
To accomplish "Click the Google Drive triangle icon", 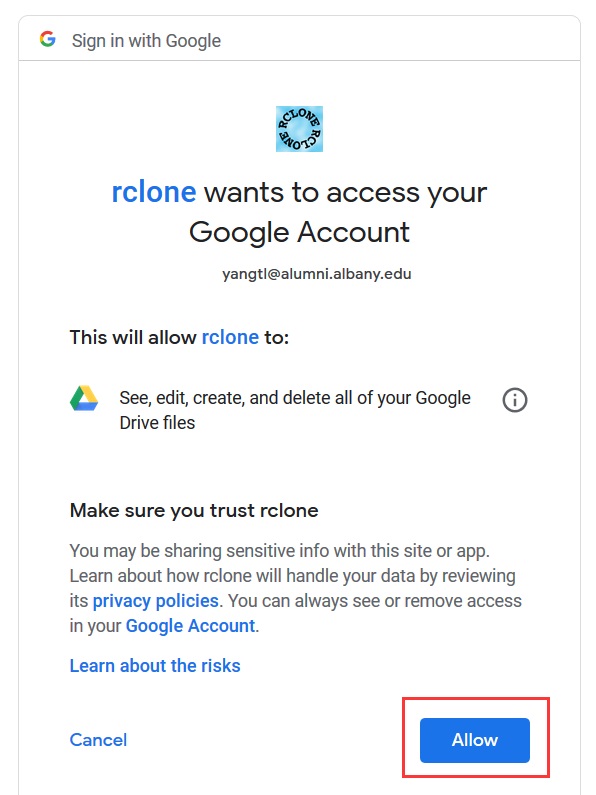I will (84, 399).
